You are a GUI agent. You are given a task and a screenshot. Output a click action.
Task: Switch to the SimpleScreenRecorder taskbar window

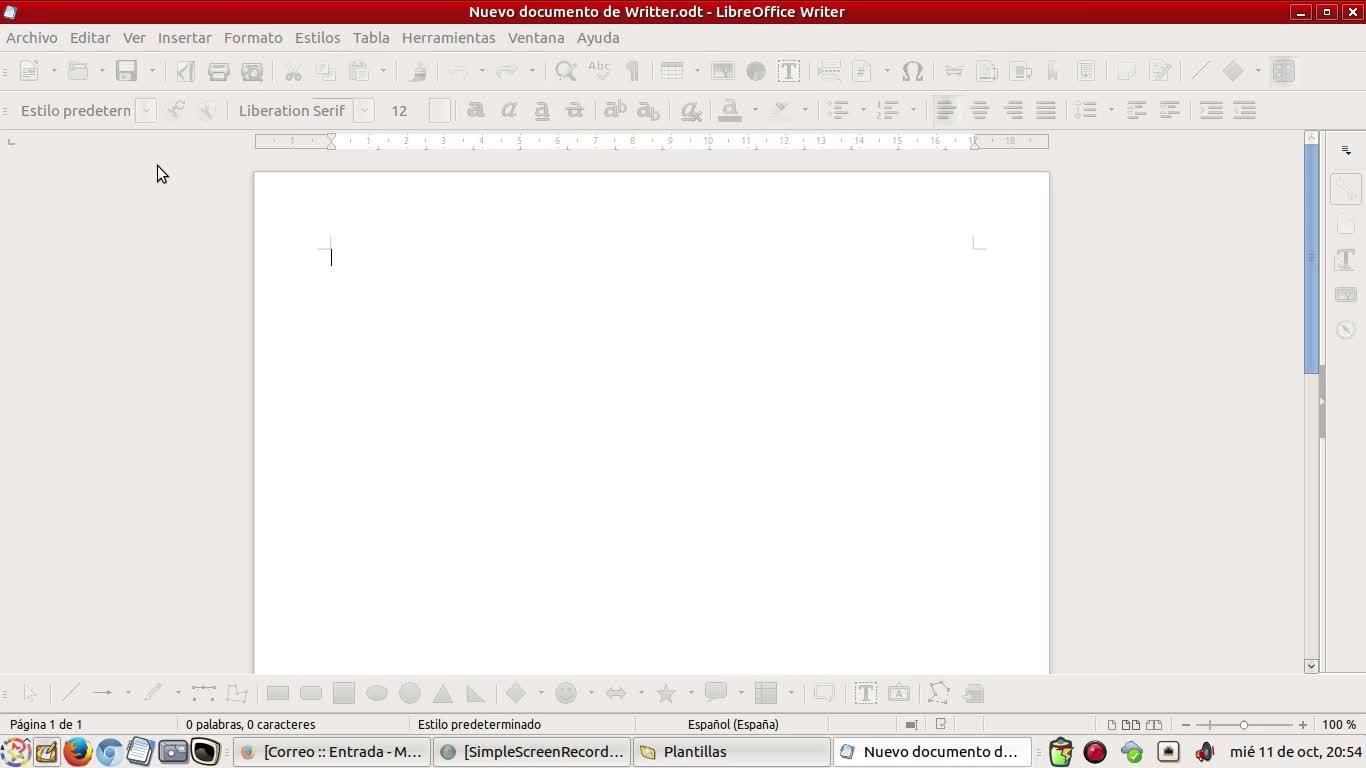coord(533,752)
